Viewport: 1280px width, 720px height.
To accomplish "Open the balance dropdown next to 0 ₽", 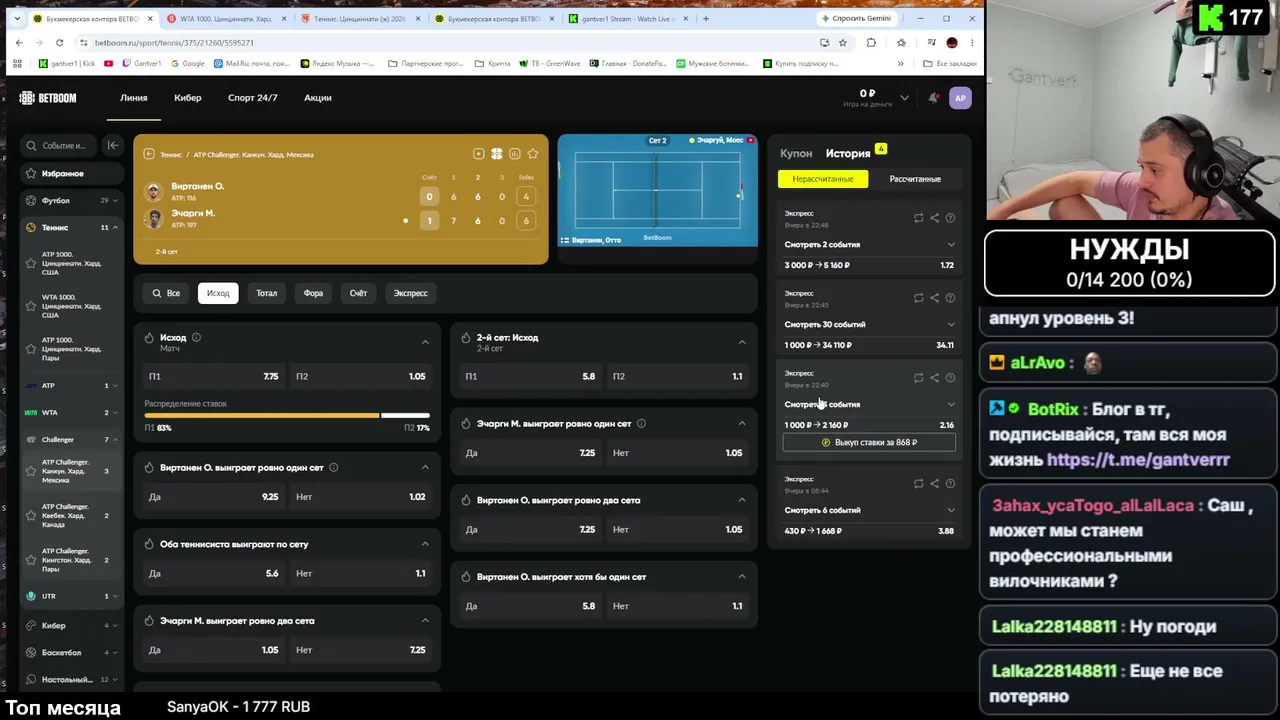I will click(904, 98).
